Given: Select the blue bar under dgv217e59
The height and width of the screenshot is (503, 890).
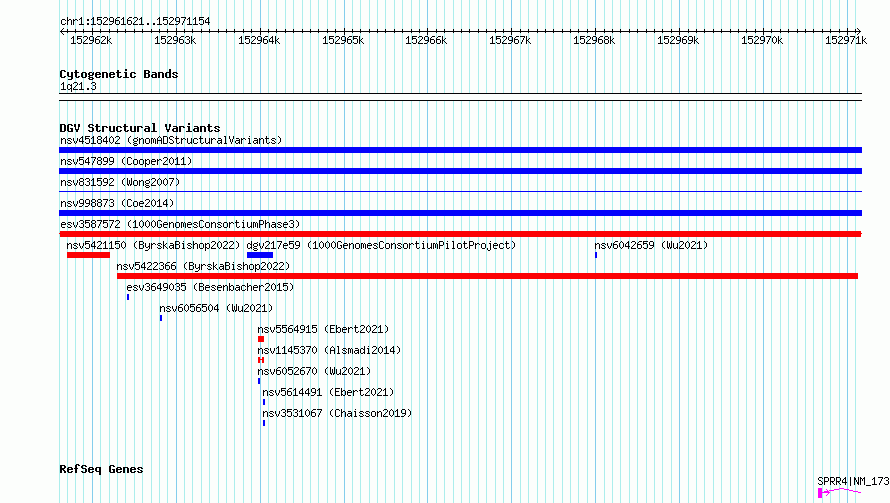Looking at the screenshot, I should 260,255.
